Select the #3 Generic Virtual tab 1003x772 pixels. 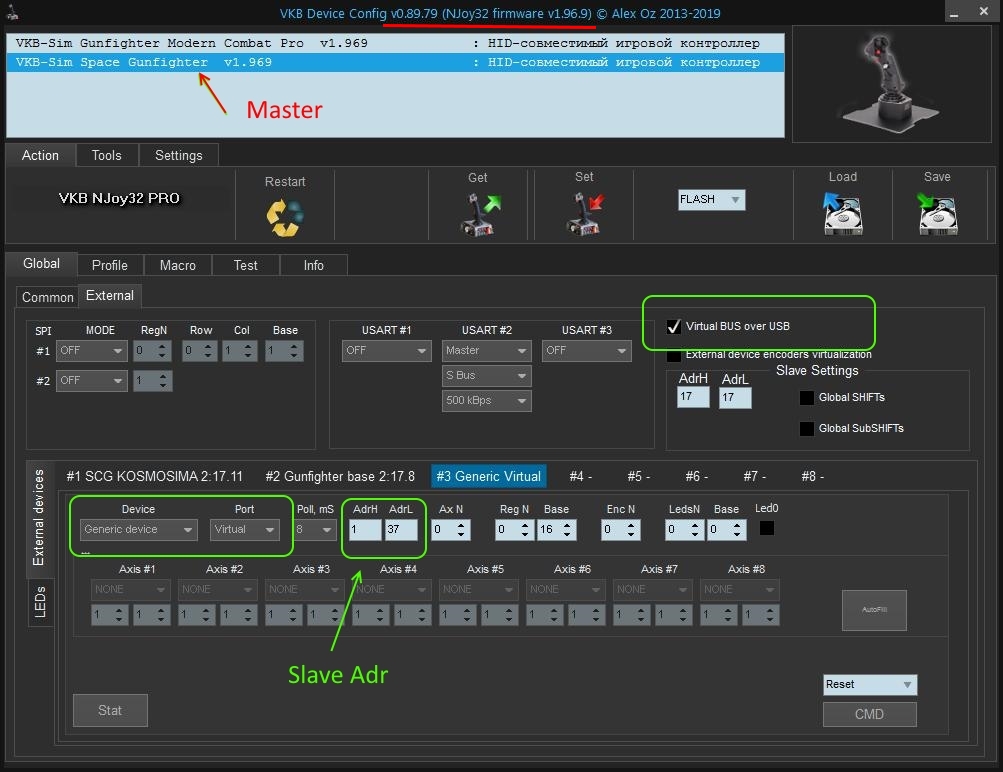[488, 476]
